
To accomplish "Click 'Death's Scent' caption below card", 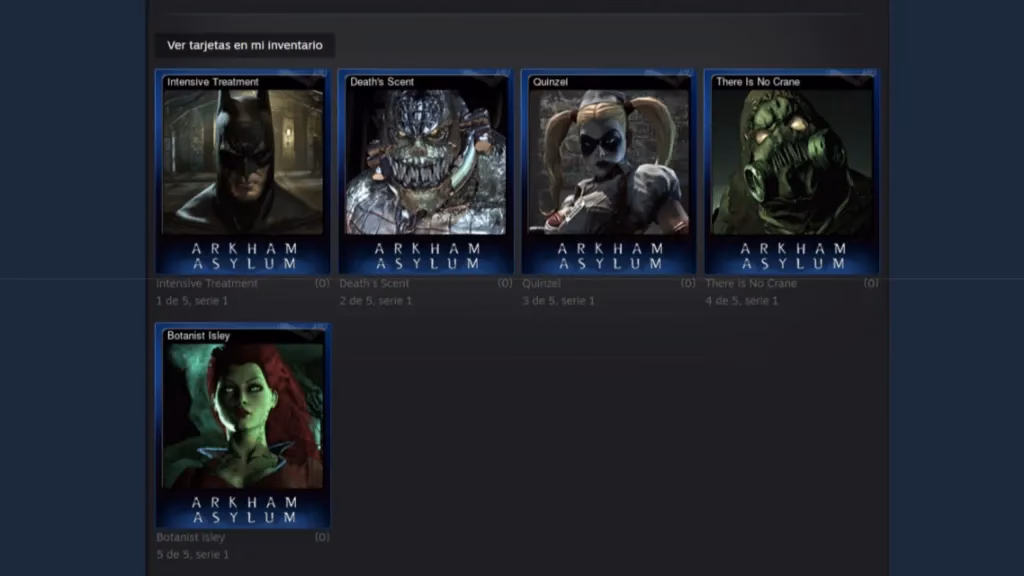I will 374,283.
